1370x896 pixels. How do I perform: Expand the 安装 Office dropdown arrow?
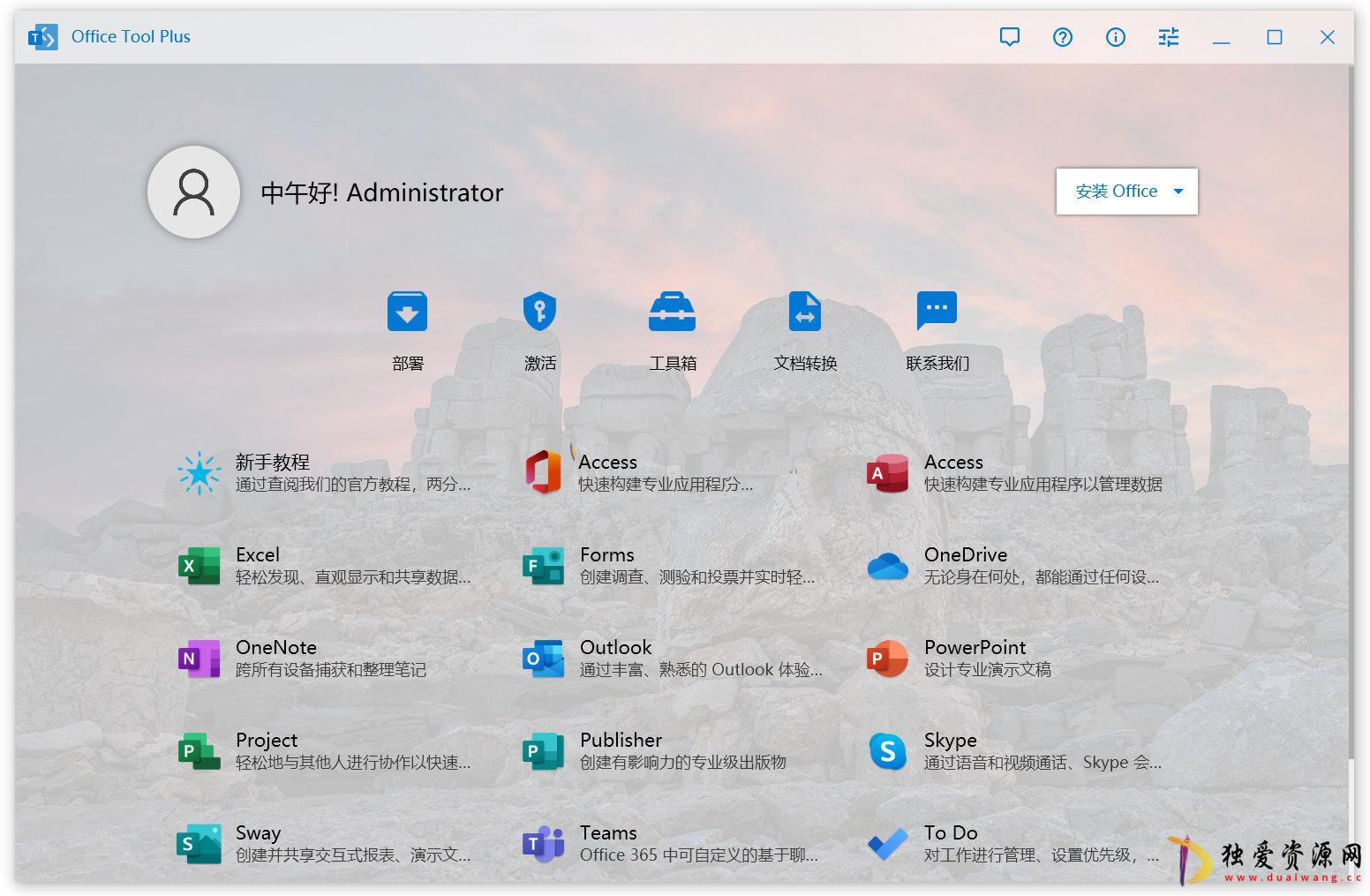(x=1178, y=192)
